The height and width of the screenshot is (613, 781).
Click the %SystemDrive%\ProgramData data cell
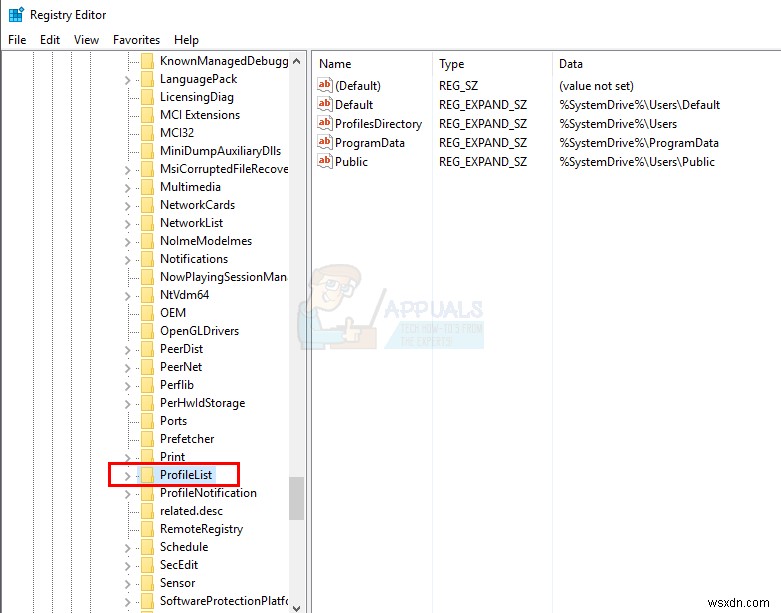639,143
